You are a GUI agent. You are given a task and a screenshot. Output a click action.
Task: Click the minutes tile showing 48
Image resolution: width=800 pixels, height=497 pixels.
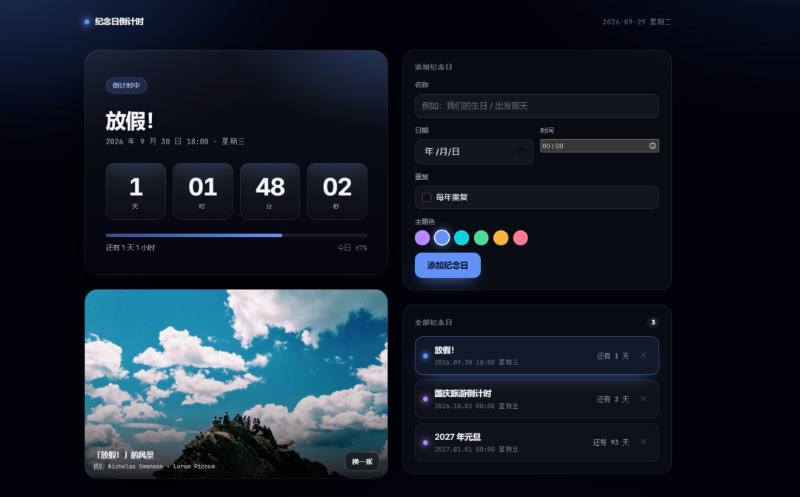point(270,191)
